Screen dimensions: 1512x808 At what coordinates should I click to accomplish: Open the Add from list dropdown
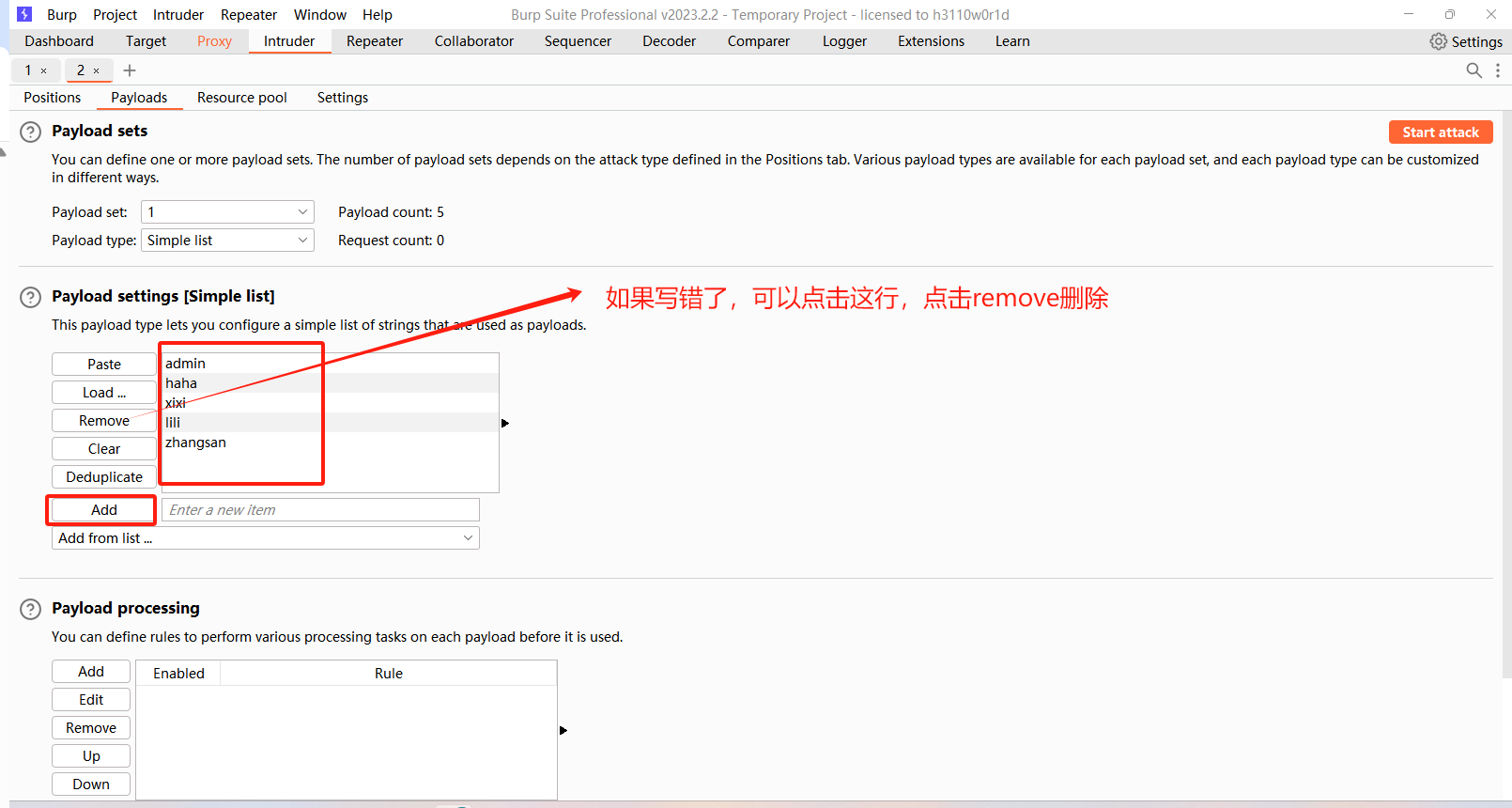[266, 538]
